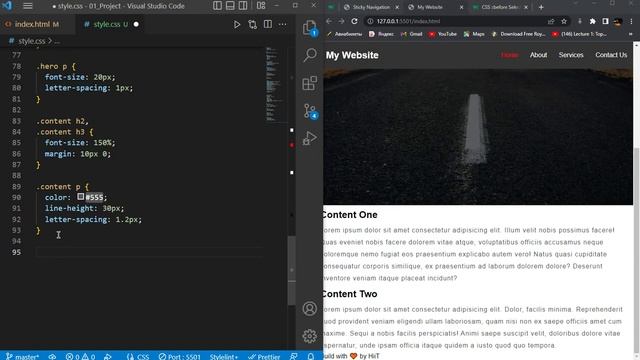Open the Chrome three-dot menu
The height and width of the screenshot is (360, 640).
(x=631, y=21)
